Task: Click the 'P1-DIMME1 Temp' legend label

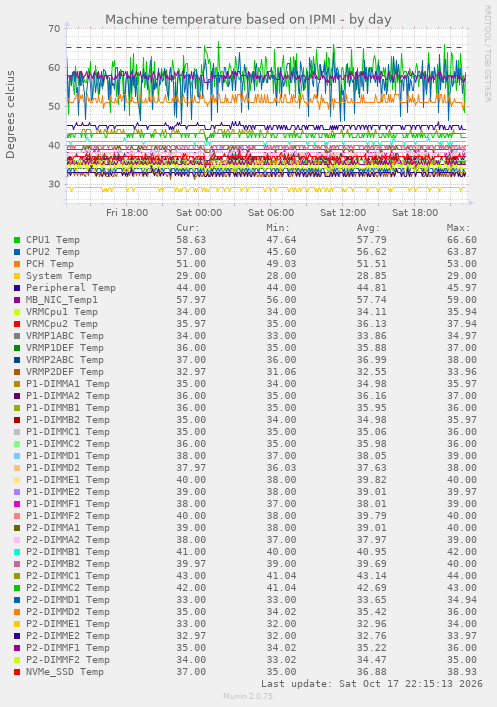Action: pos(68,480)
